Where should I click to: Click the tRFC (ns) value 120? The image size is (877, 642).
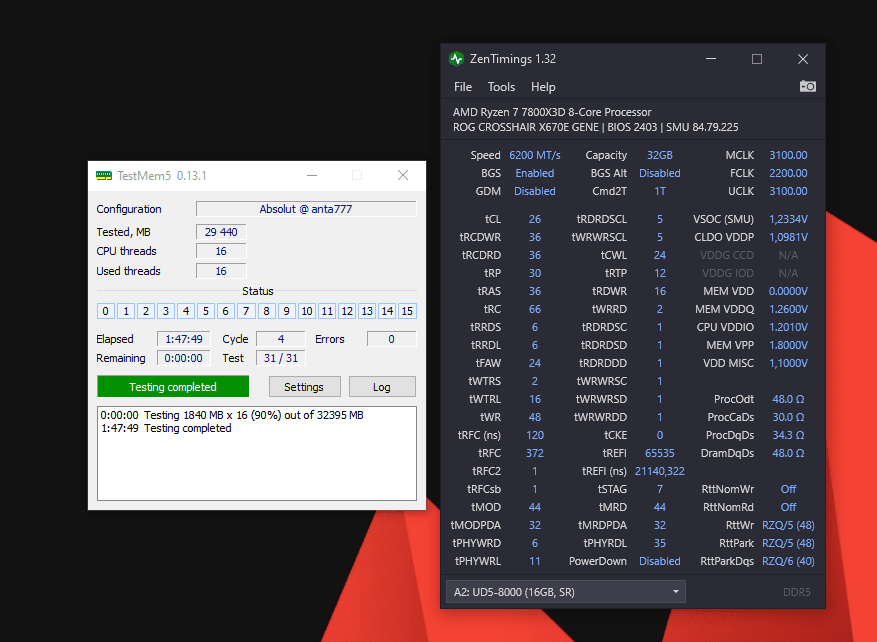coord(535,435)
